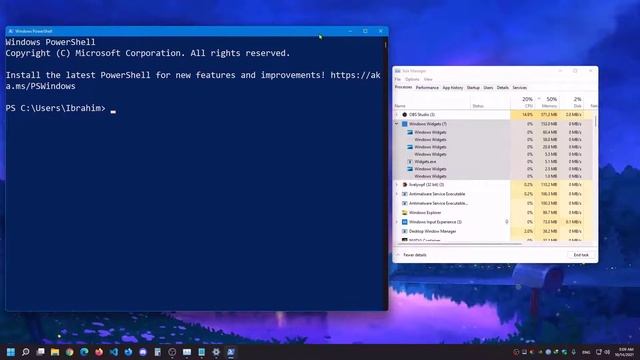Open the purple Discord-like taskbar icon
The height and width of the screenshot is (360, 640).
143,352
